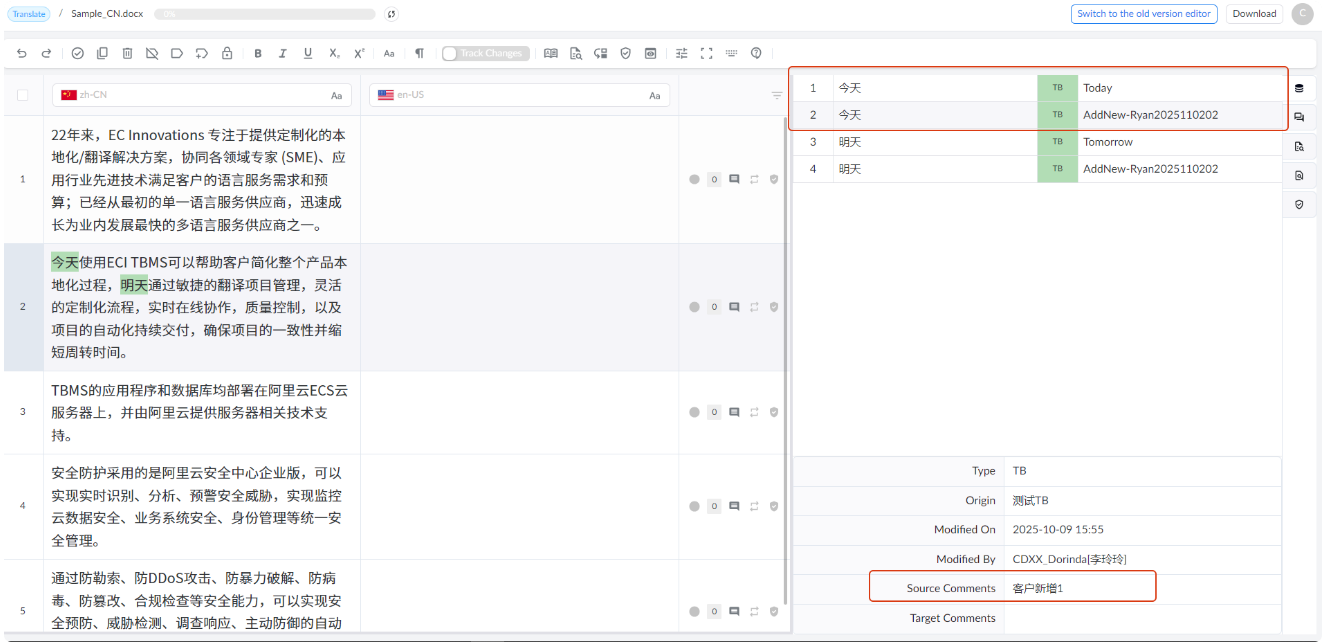This screenshot has height=644, width=1323.
Task: Click the shield check icon in toolbar
Action: [x=626, y=53]
